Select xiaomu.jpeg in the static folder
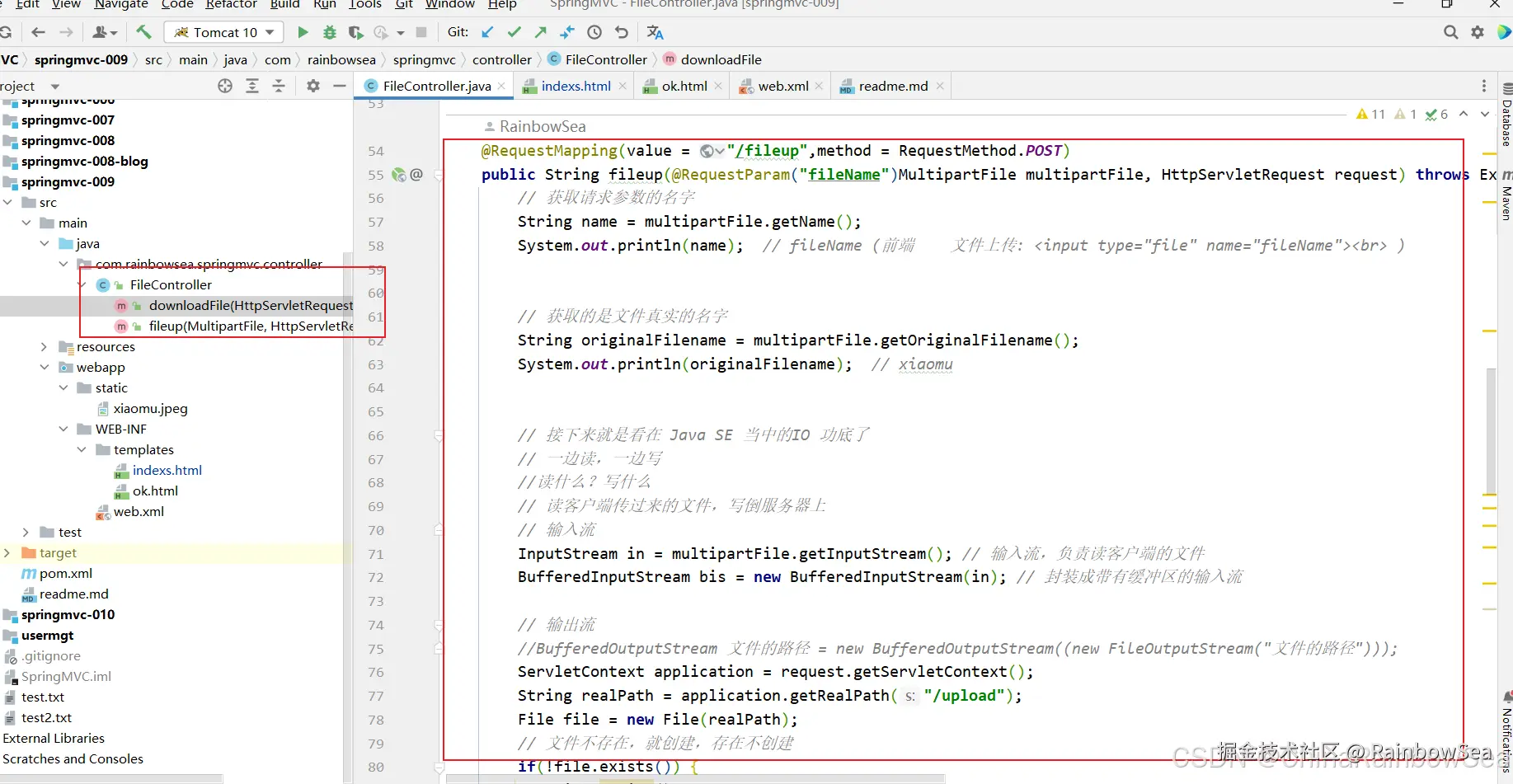 click(150, 408)
